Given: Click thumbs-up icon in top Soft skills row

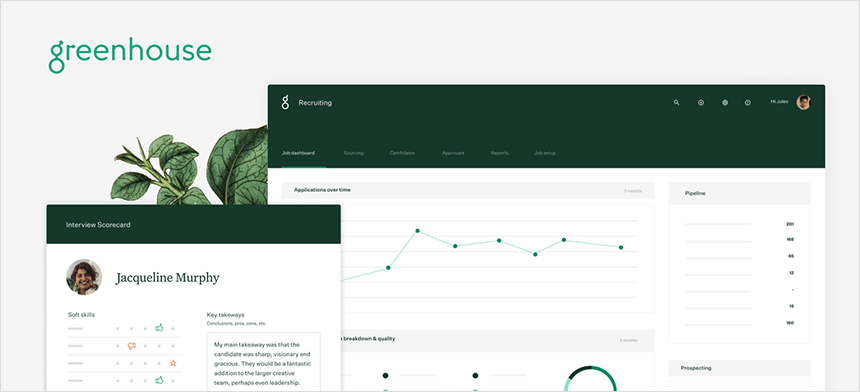Looking at the screenshot, I should click(159, 328).
